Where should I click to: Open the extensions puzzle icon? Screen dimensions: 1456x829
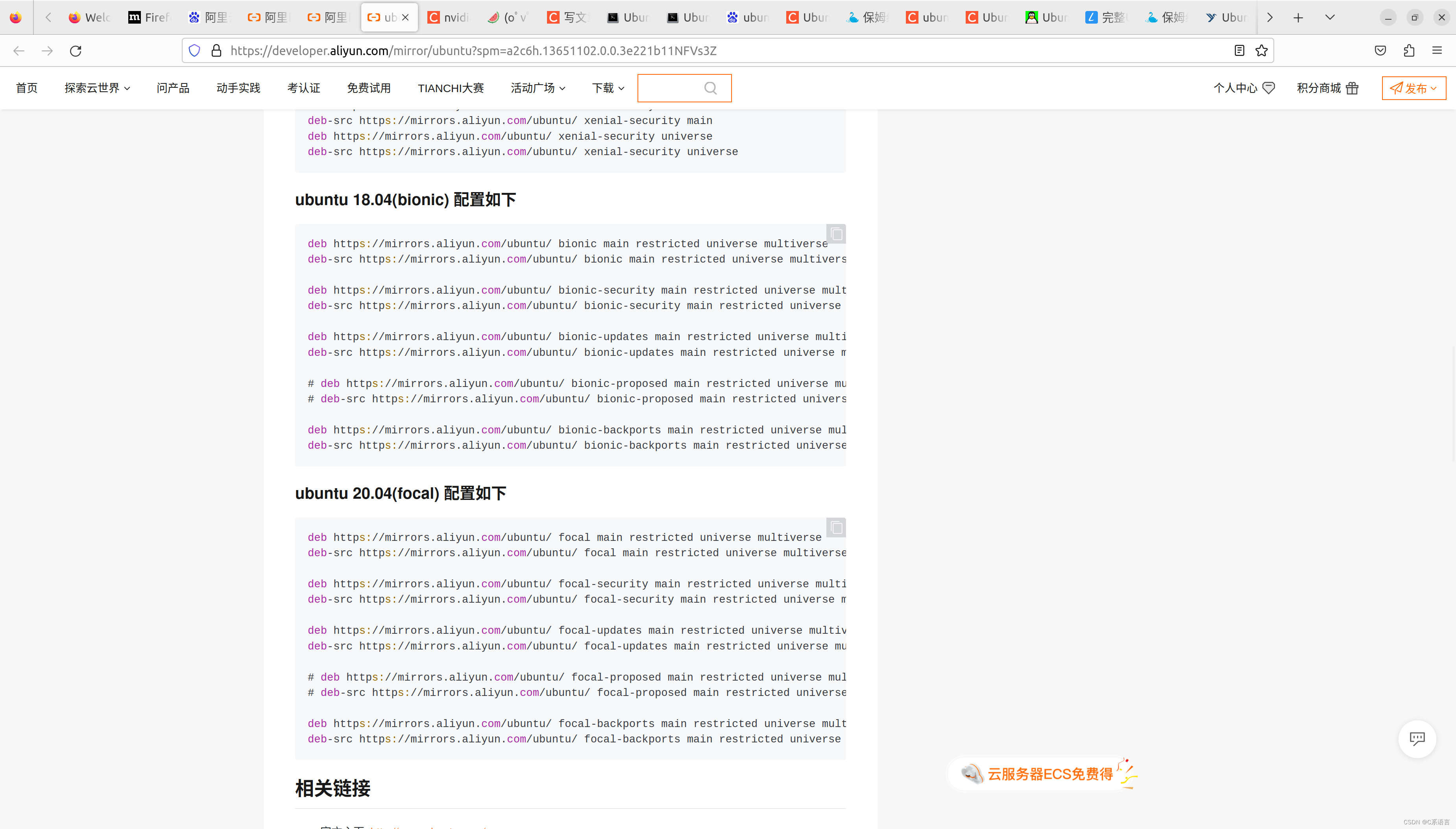1409,51
